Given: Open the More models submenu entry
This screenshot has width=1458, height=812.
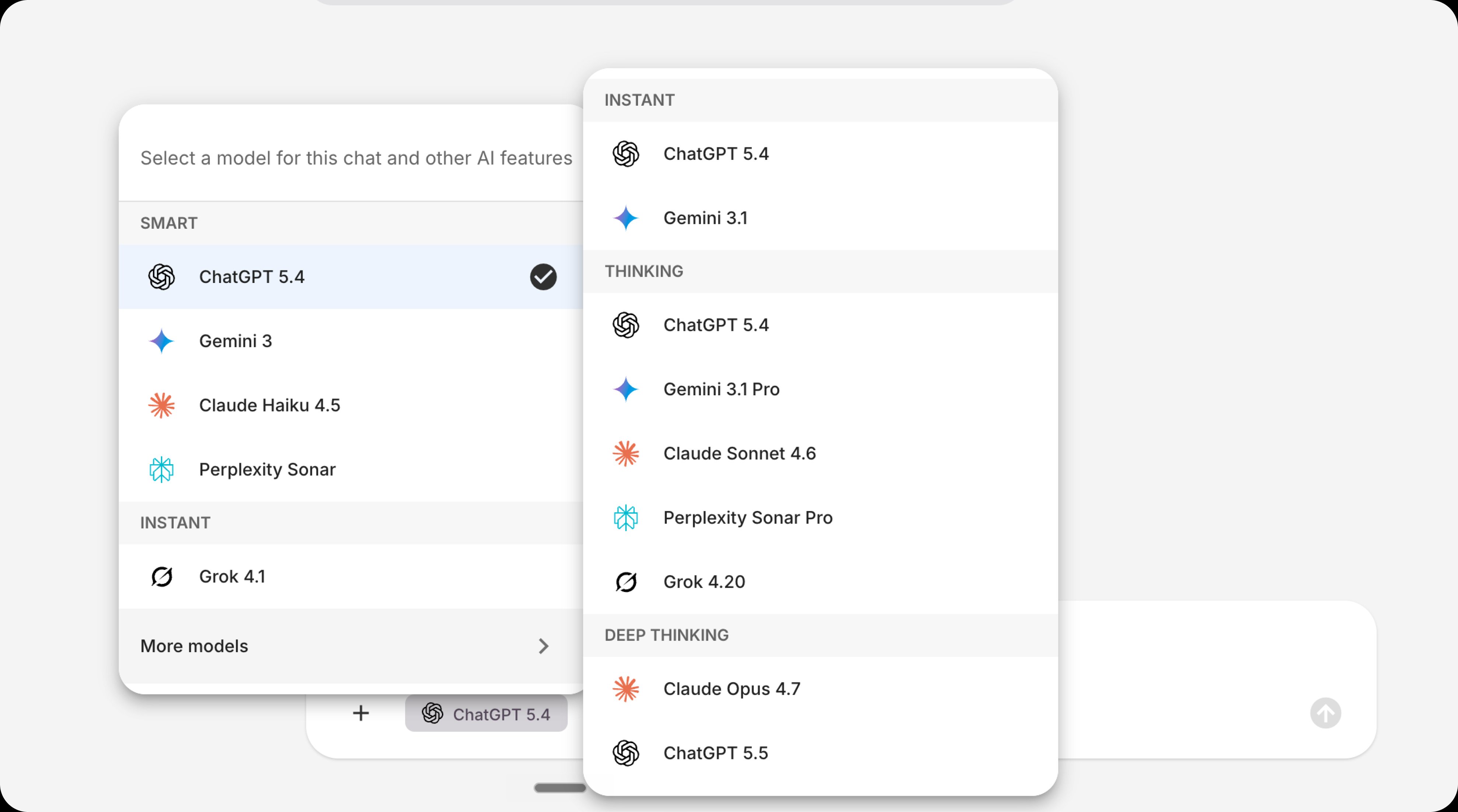Looking at the screenshot, I should pyautogui.click(x=351, y=646).
